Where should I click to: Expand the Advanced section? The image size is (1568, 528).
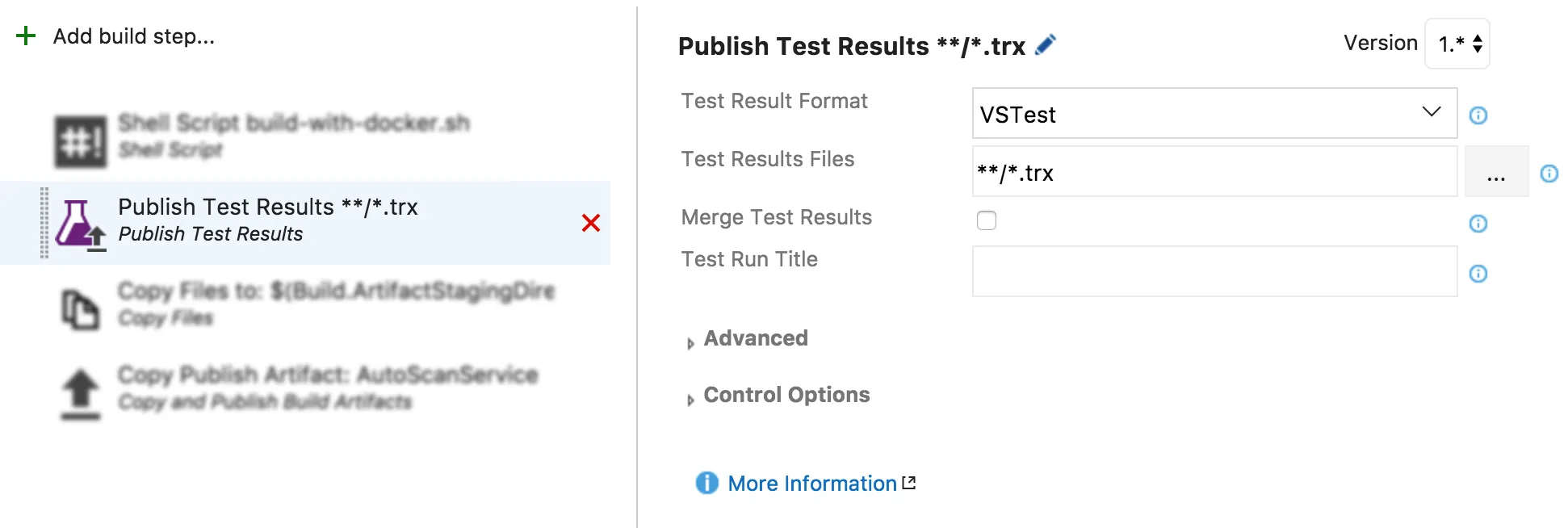[755, 338]
